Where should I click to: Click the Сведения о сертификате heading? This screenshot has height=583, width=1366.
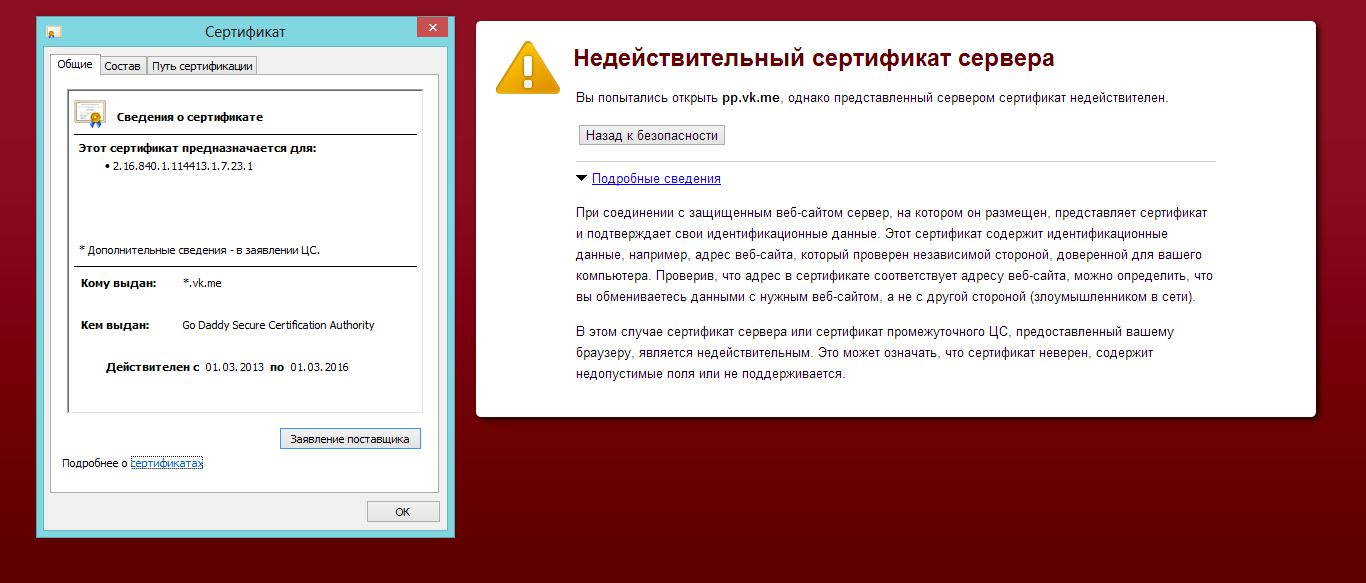click(x=190, y=117)
